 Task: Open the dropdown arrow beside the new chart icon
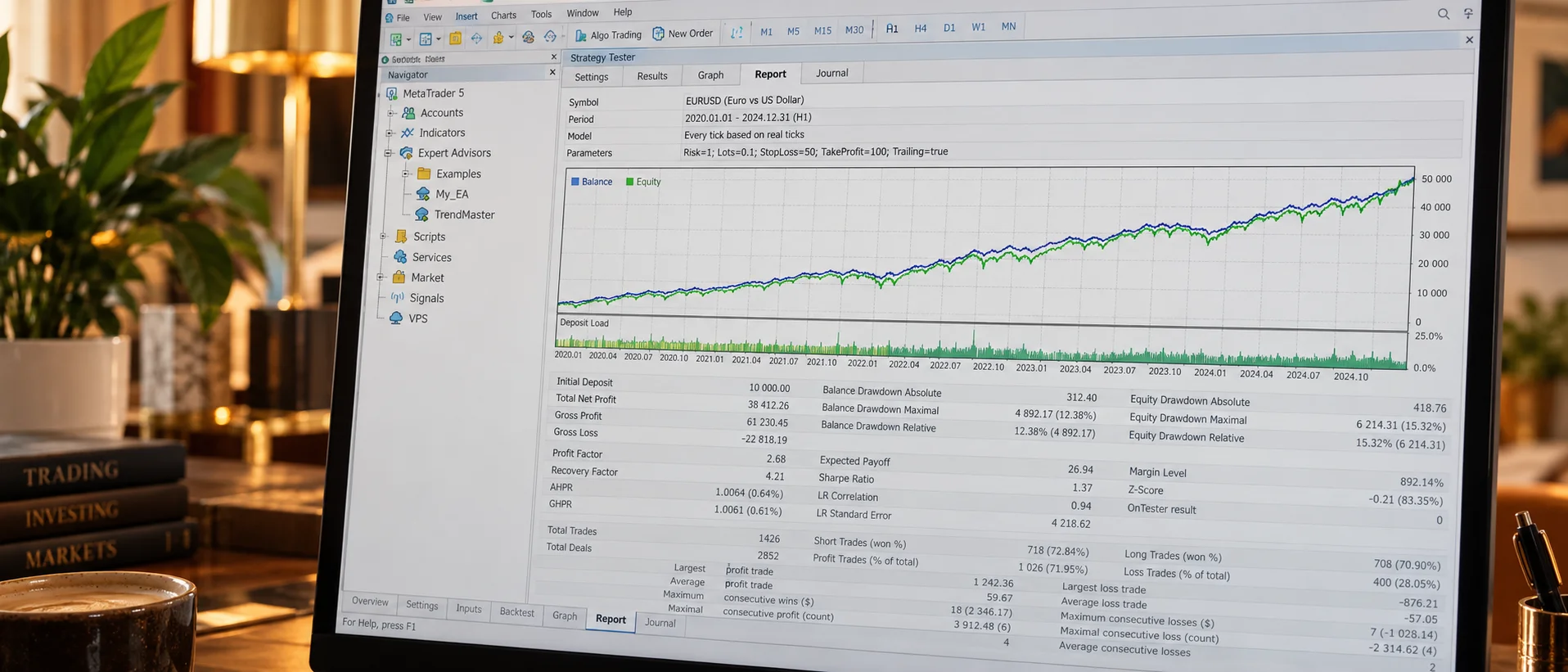click(408, 39)
